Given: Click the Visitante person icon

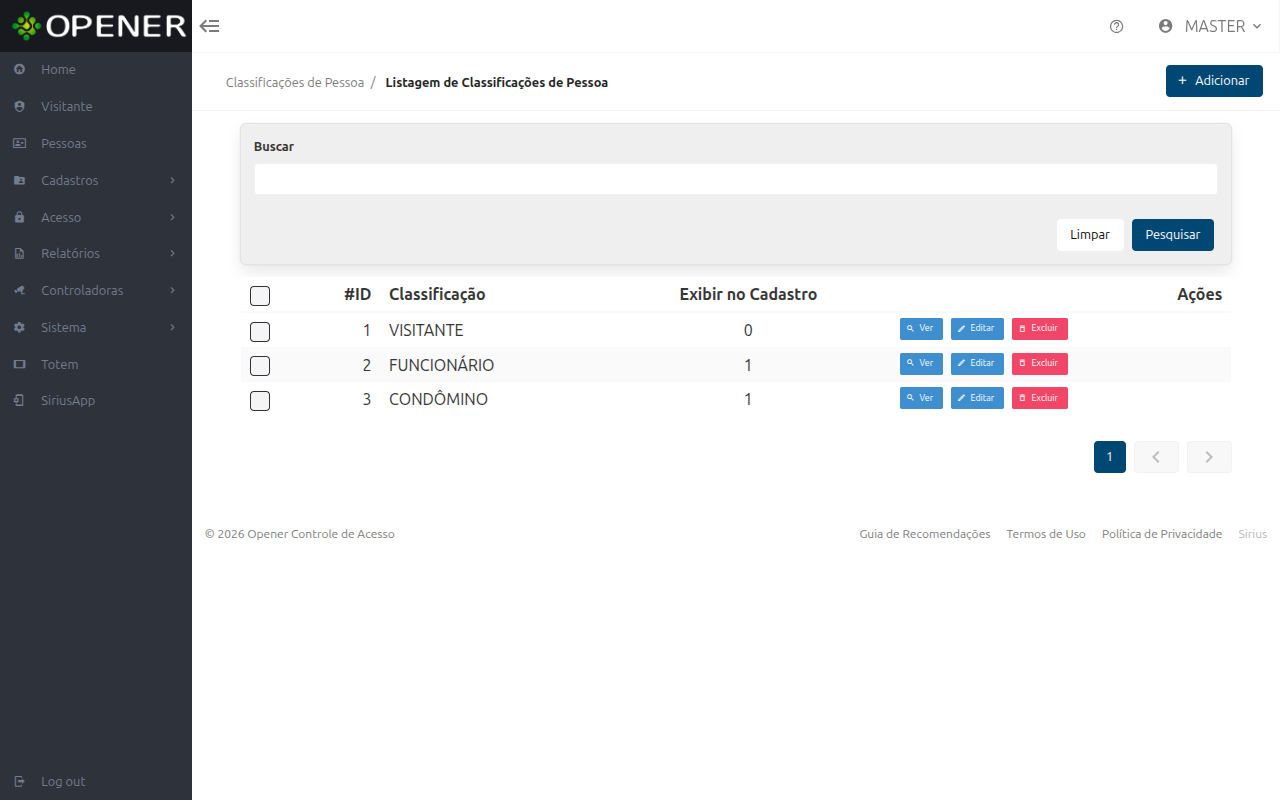Looking at the screenshot, I should 19,107.
